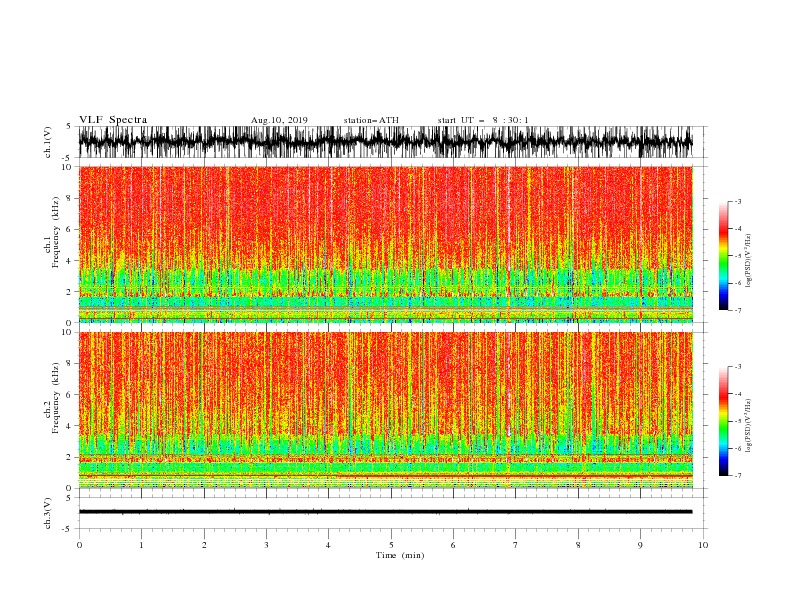This screenshot has height=612, width=792.
Task: Click the "7" minute tick label on time axis
Action: (515, 545)
